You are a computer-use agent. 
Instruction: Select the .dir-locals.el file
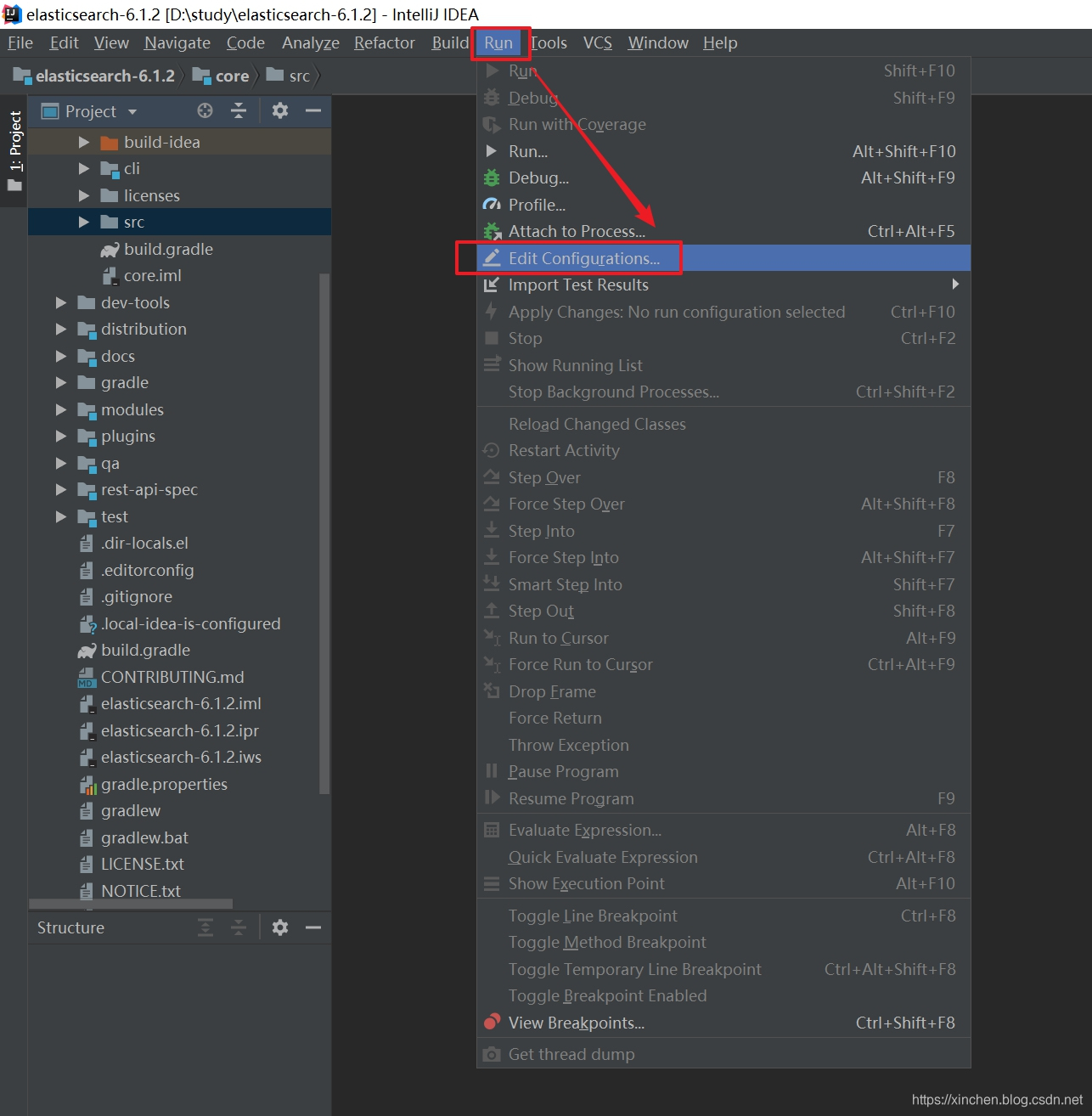point(144,543)
